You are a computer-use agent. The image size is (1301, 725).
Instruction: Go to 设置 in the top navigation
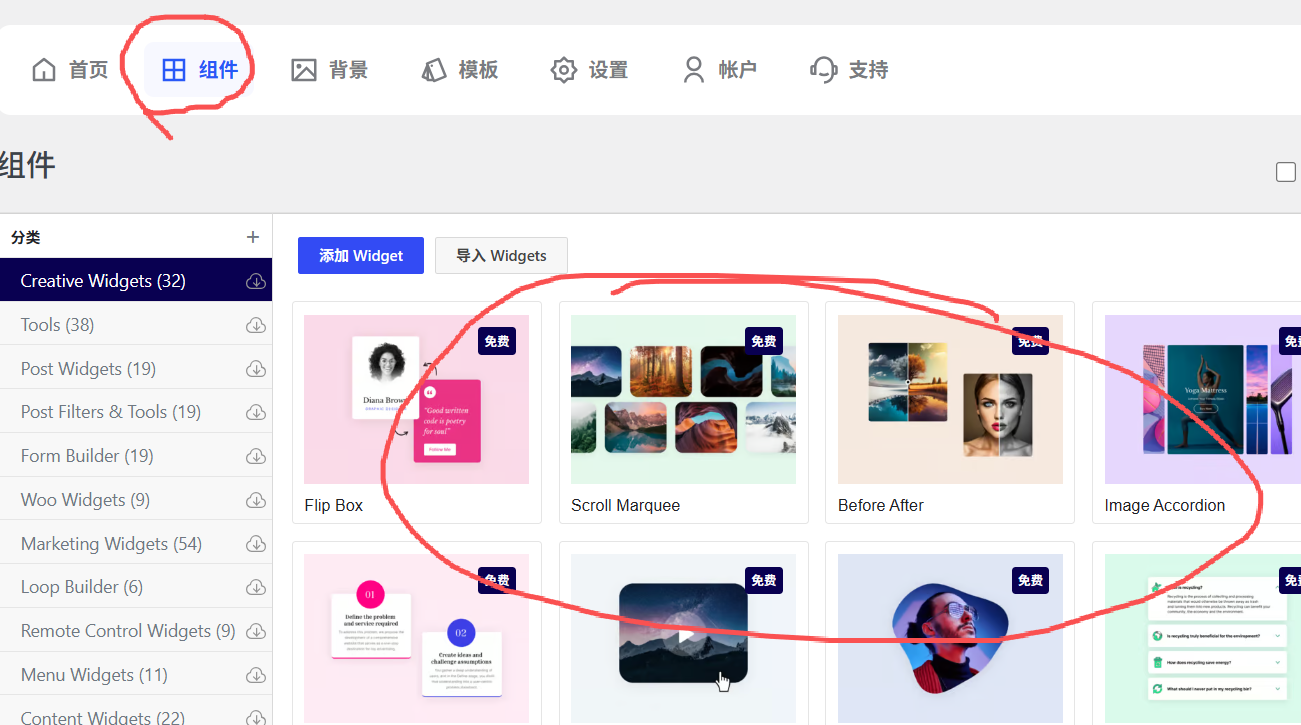pos(589,70)
